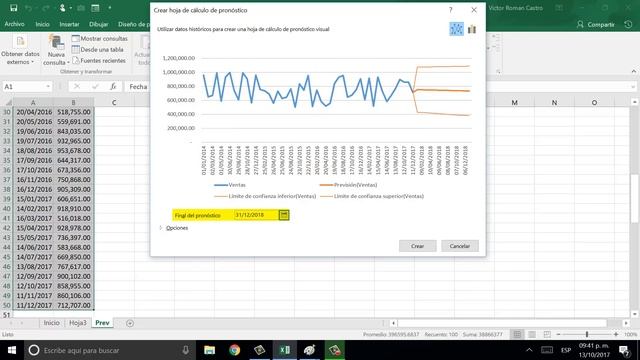
Task: Open the Obtener datos externos dropdown
Action: tap(32, 62)
